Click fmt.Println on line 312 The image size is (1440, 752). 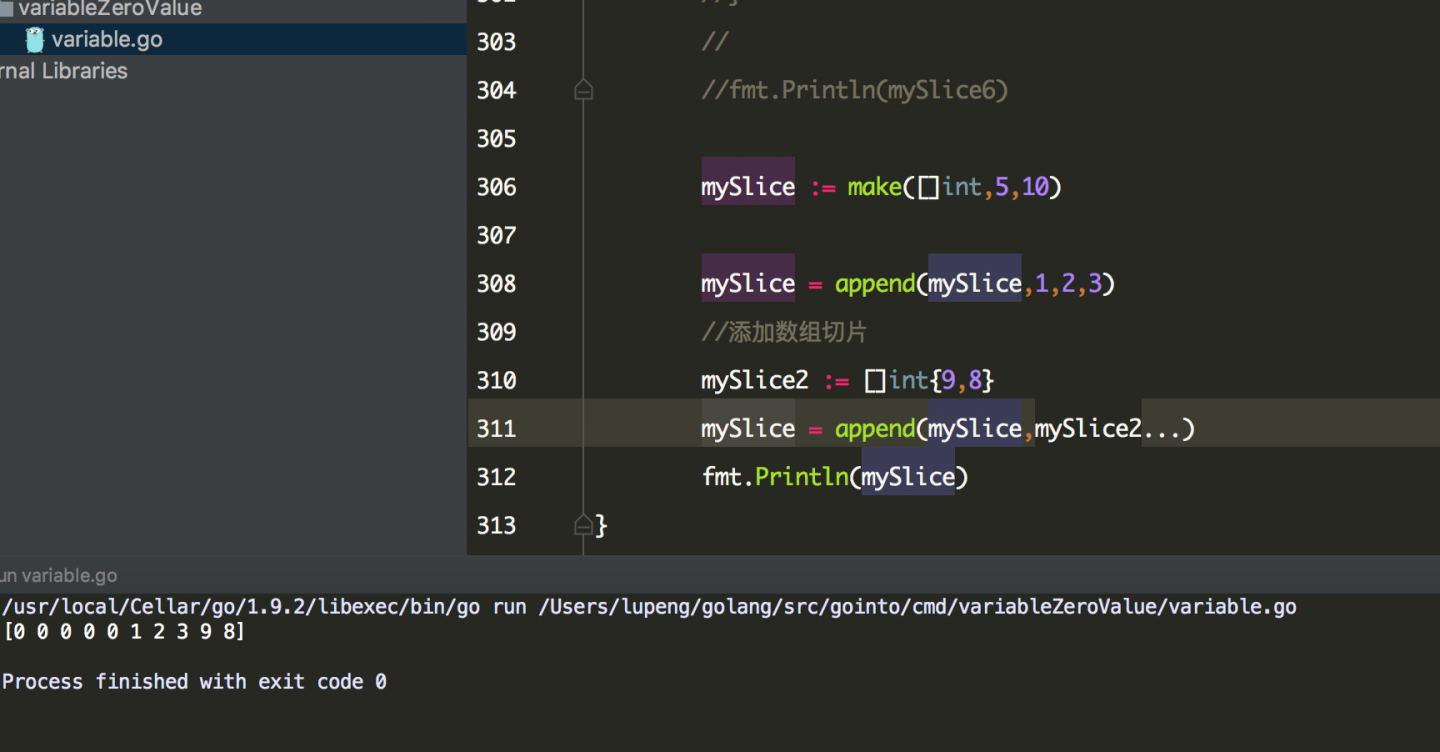[x=775, y=477]
